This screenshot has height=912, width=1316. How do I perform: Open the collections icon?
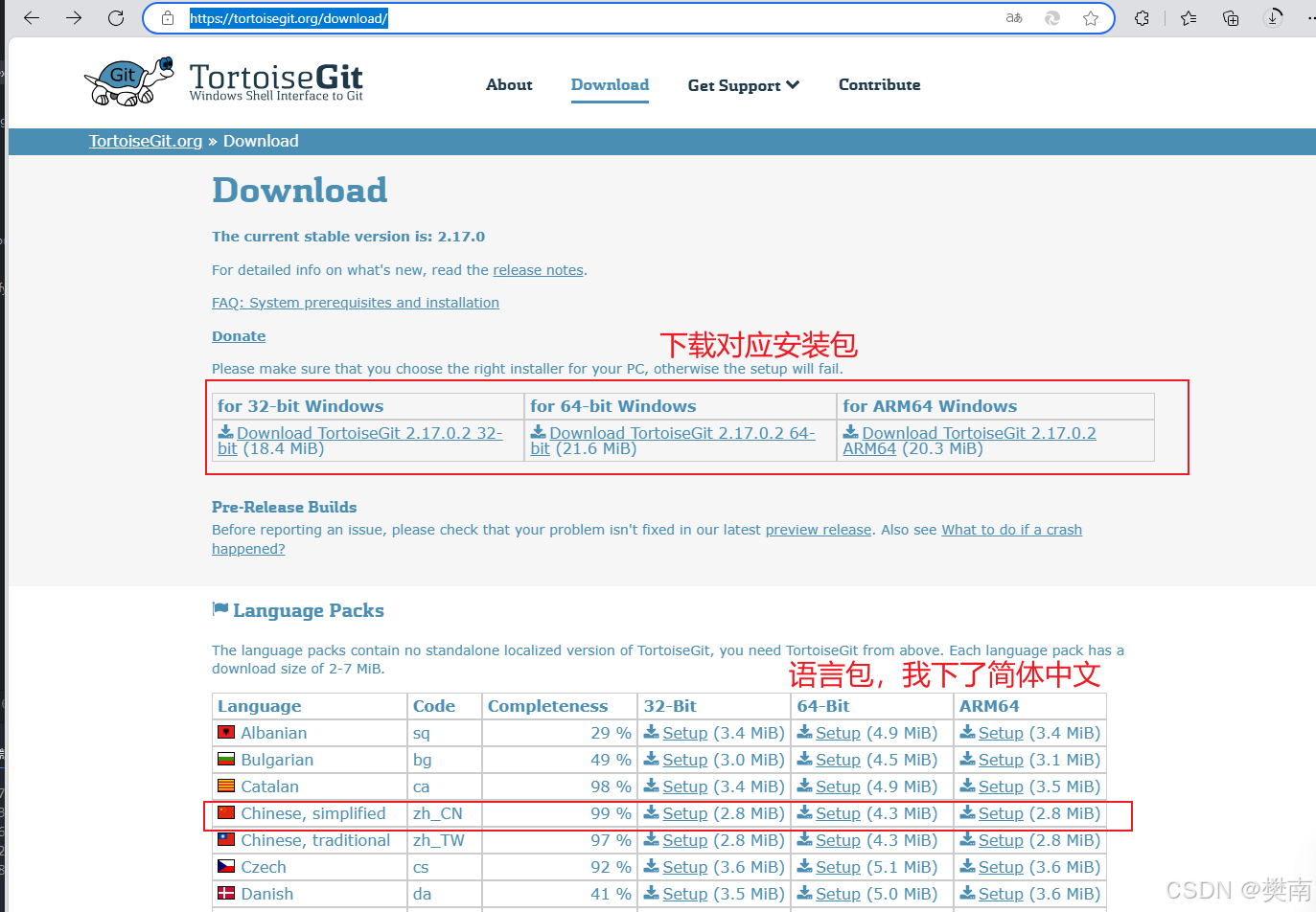click(1231, 18)
